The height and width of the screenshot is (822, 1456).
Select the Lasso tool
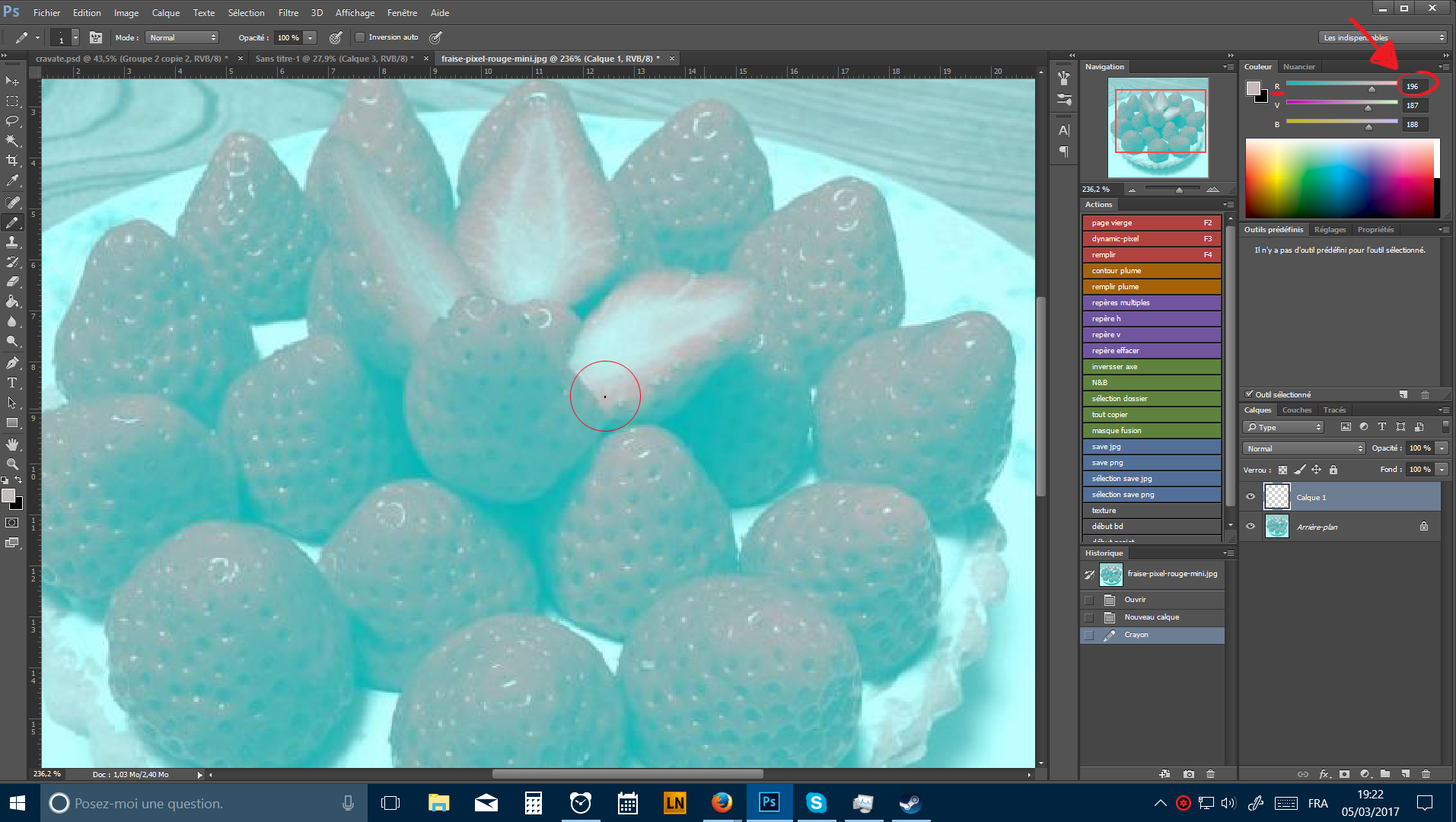[x=12, y=121]
